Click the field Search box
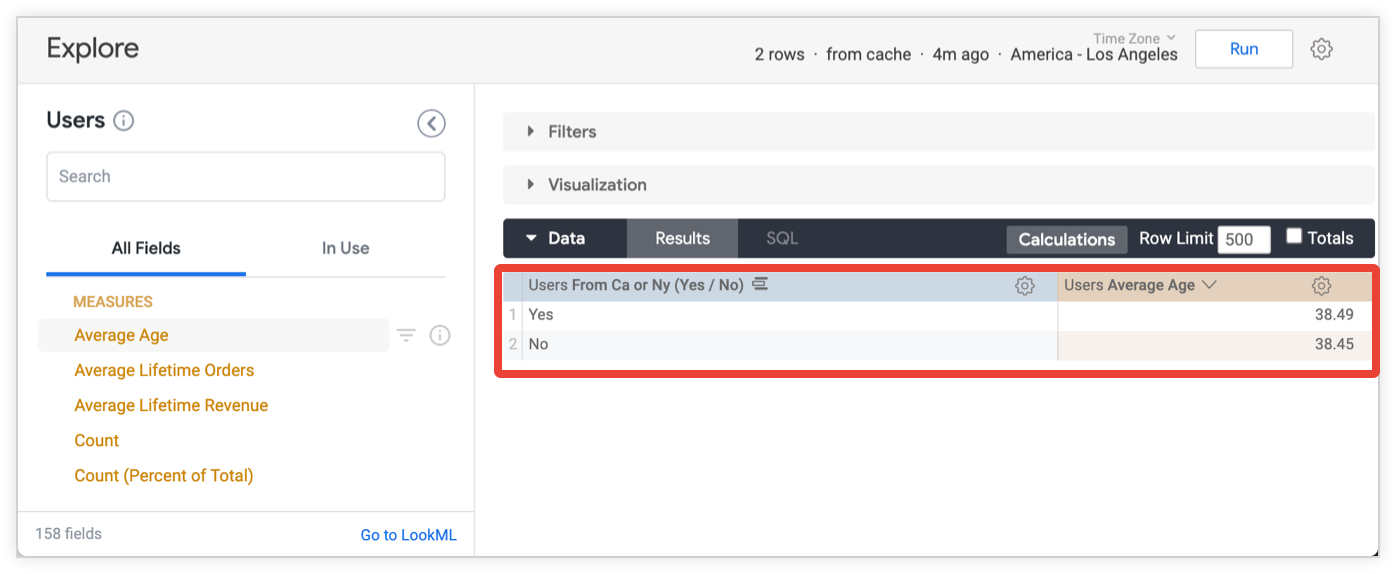 click(x=245, y=177)
